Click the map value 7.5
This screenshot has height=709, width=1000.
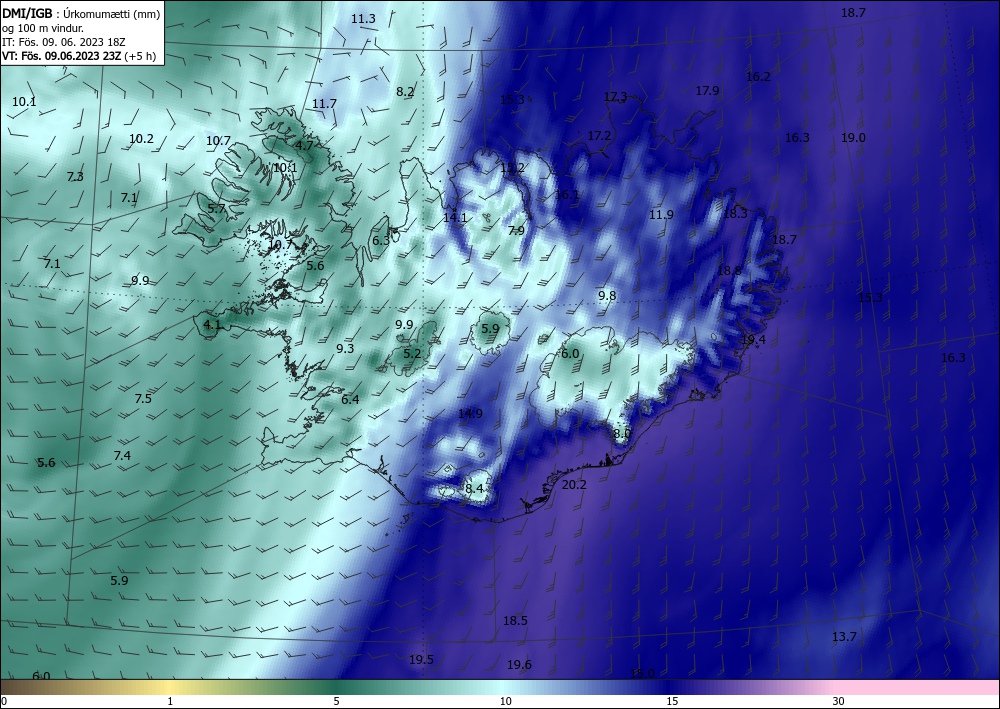point(143,398)
